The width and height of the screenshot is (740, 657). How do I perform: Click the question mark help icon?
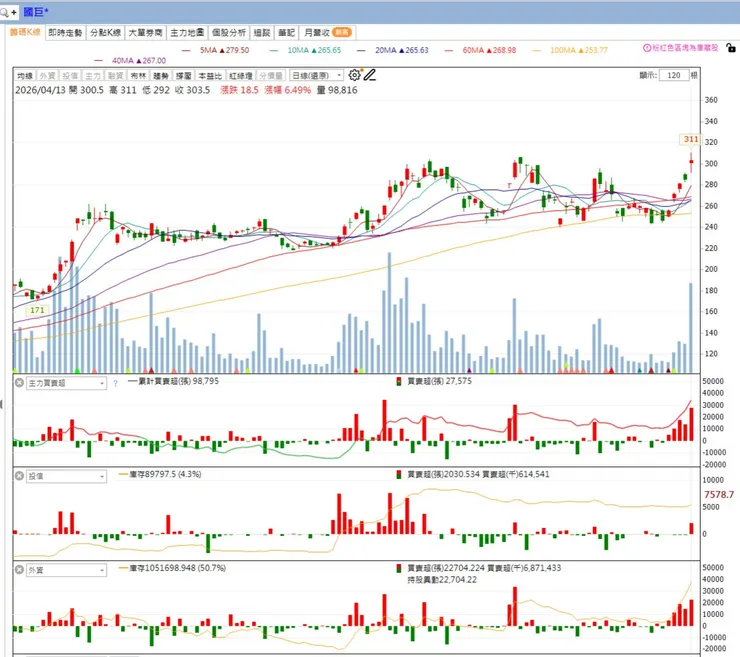click(116, 383)
